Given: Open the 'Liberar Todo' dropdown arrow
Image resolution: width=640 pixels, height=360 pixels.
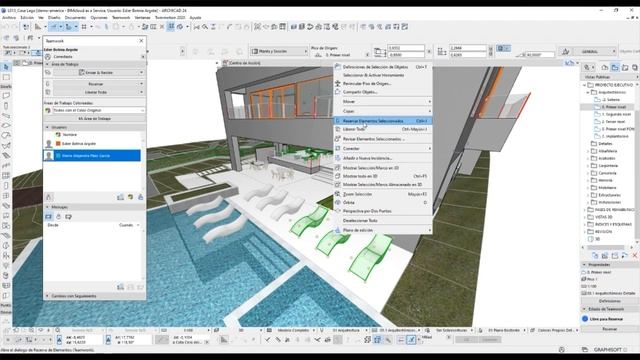Looking at the screenshot, I should (x=141, y=92).
